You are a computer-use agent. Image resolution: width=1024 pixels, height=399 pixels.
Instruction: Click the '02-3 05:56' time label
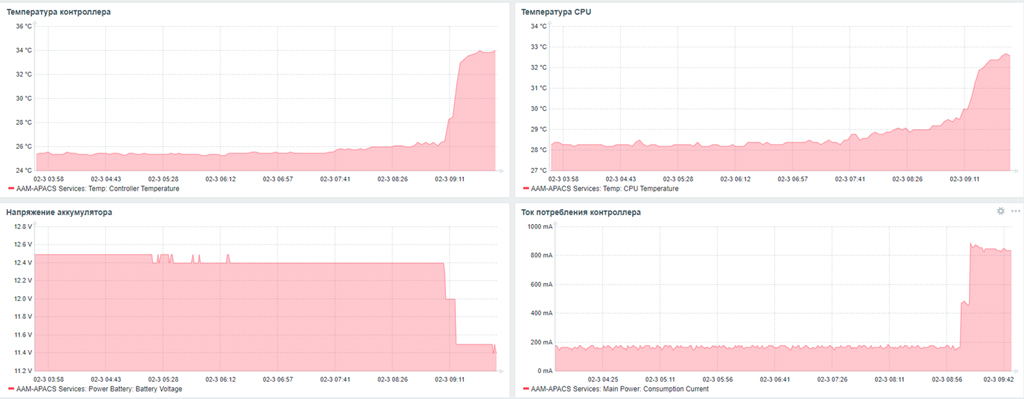pyautogui.click(x=717, y=378)
